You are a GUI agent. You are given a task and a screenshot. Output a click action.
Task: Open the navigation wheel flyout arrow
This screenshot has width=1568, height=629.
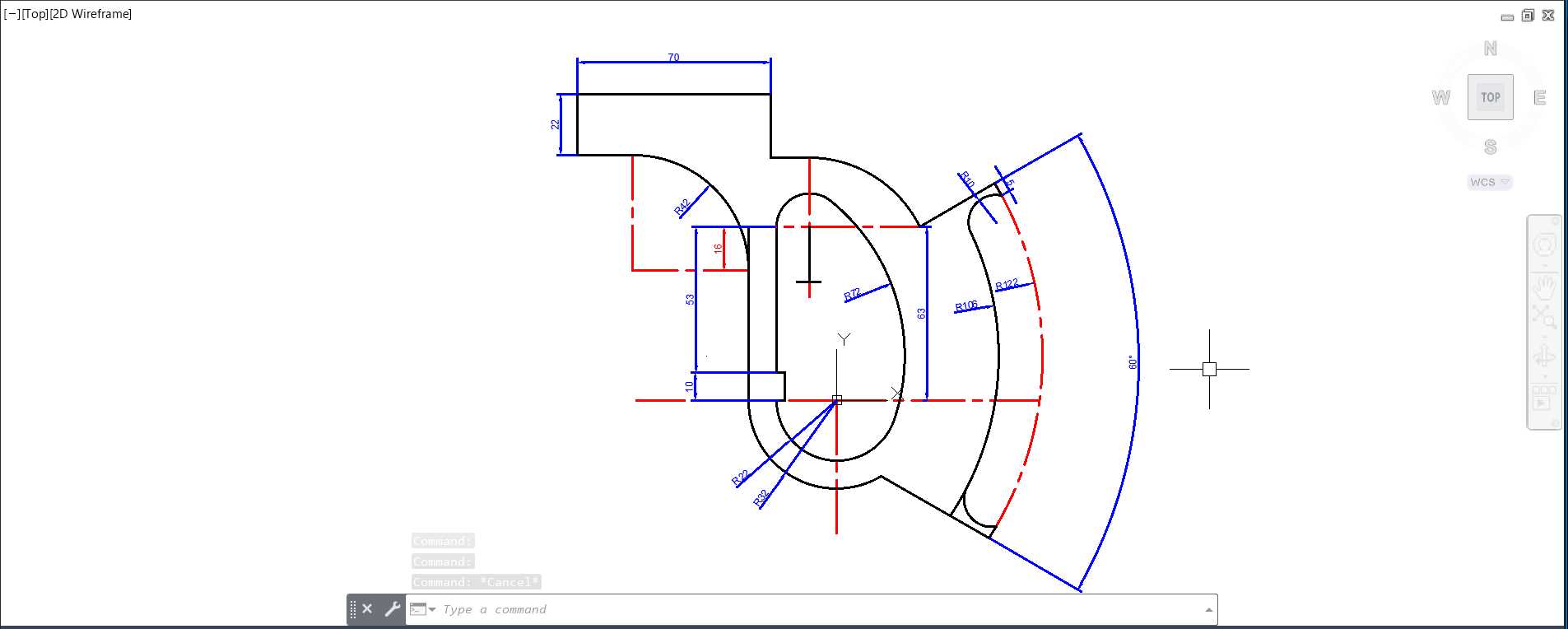click(1544, 266)
